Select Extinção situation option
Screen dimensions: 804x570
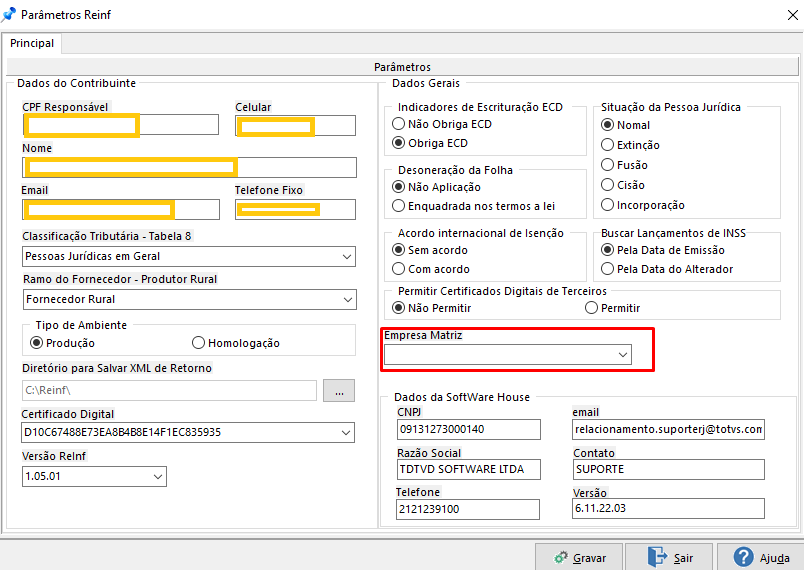coord(607,145)
